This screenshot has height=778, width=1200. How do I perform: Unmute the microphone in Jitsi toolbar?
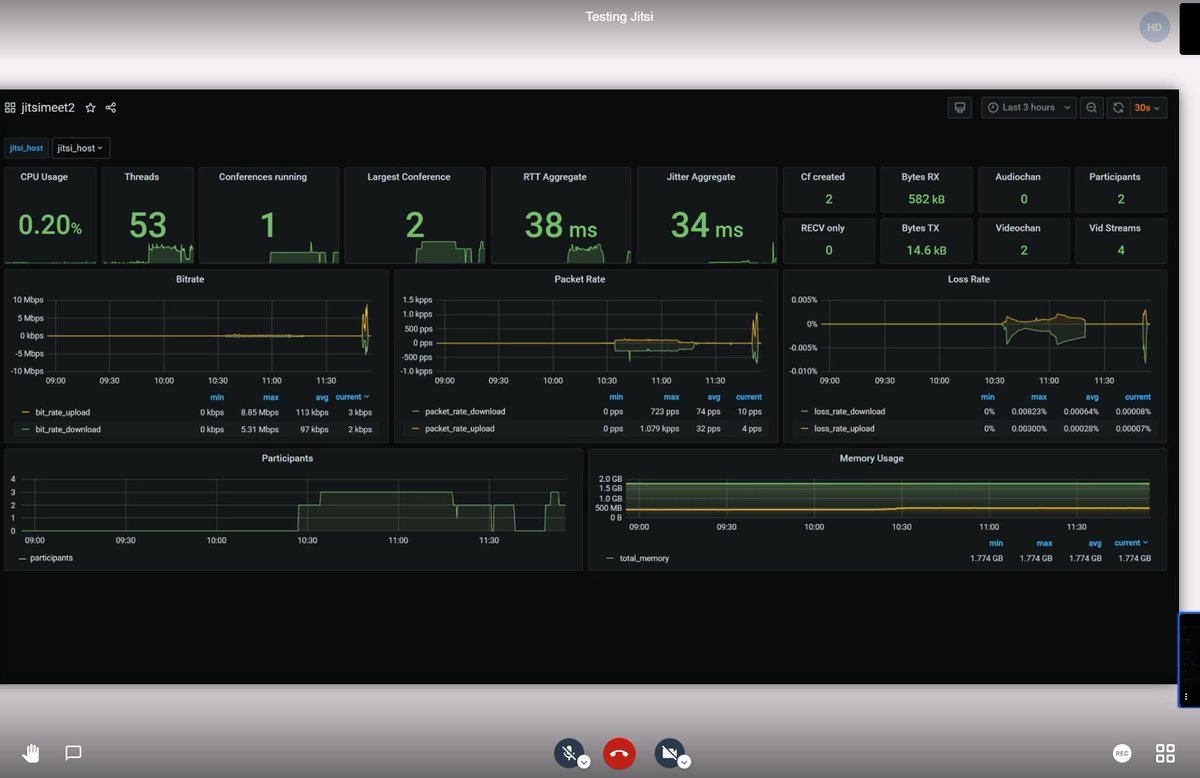(x=569, y=753)
